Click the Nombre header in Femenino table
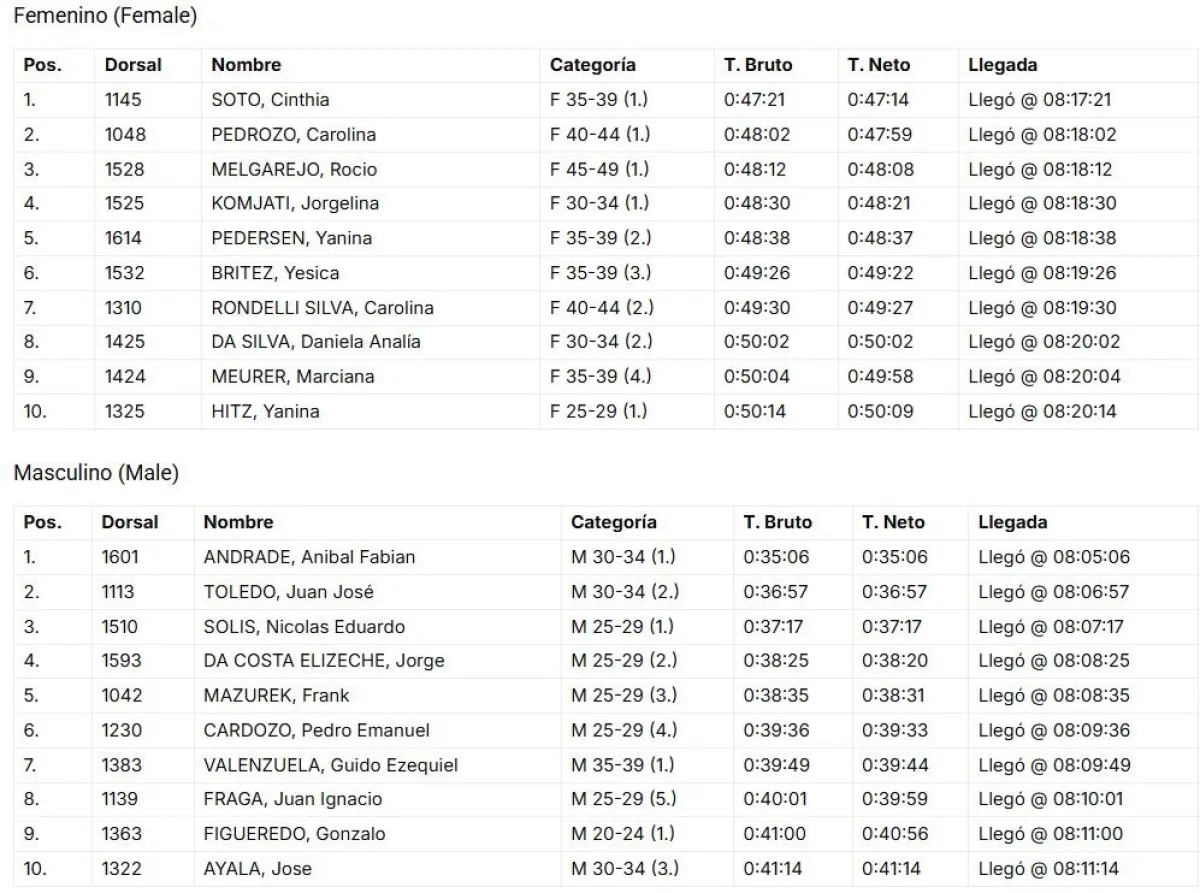This screenshot has width=1200, height=893. click(x=246, y=65)
